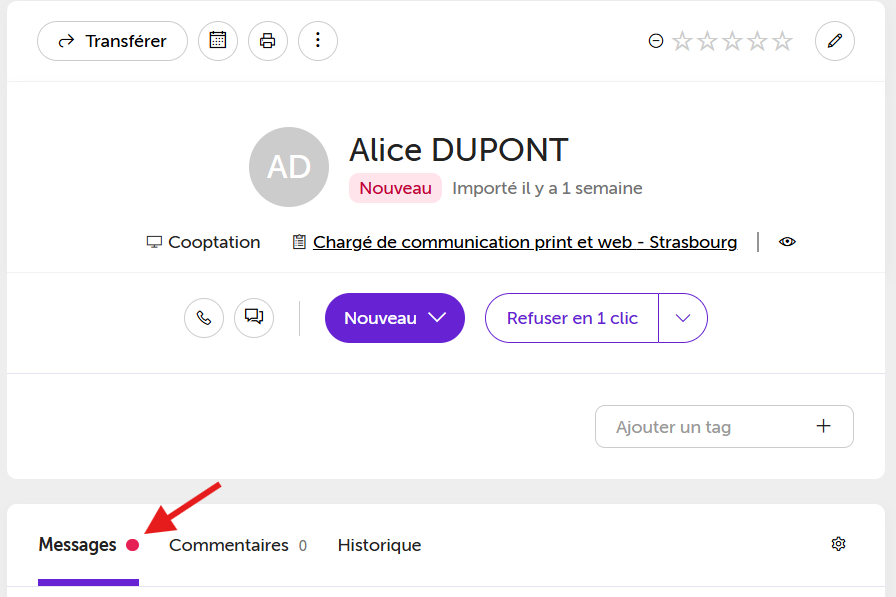Edit profile with the pencil icon
896x597 pixels.
(835, 41)
